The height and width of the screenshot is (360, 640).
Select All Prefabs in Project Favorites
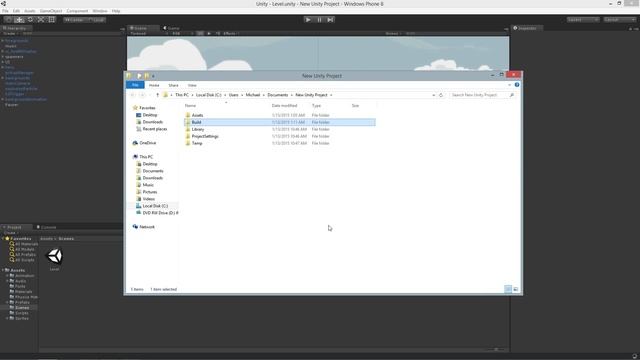[22, 255]
